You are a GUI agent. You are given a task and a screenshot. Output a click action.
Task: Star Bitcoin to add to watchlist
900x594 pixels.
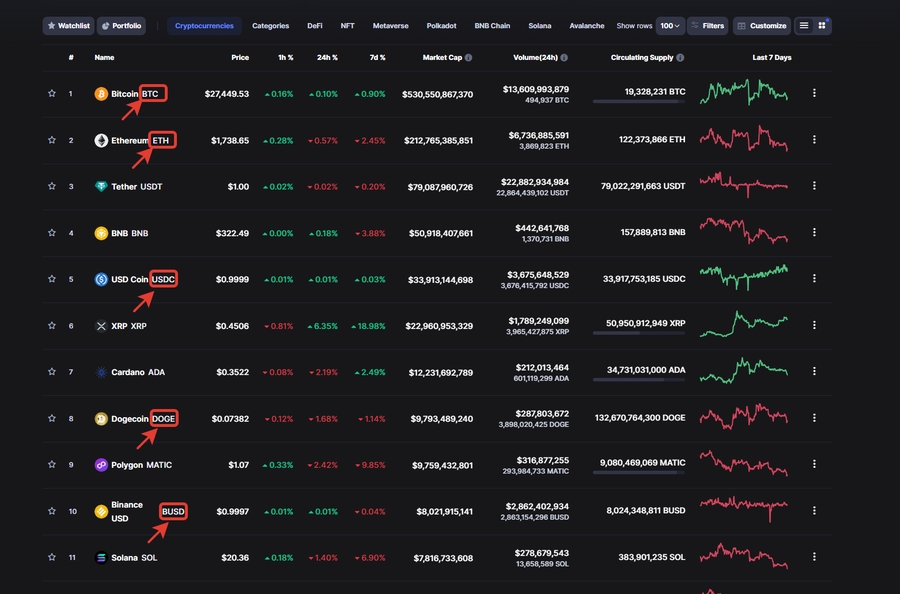point(52,94)
